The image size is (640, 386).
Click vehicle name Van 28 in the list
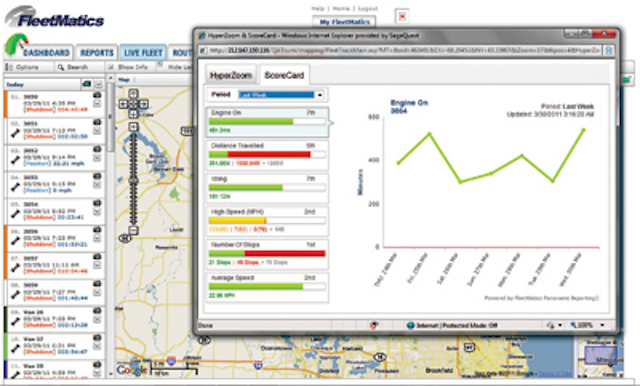tap(33, 366)
